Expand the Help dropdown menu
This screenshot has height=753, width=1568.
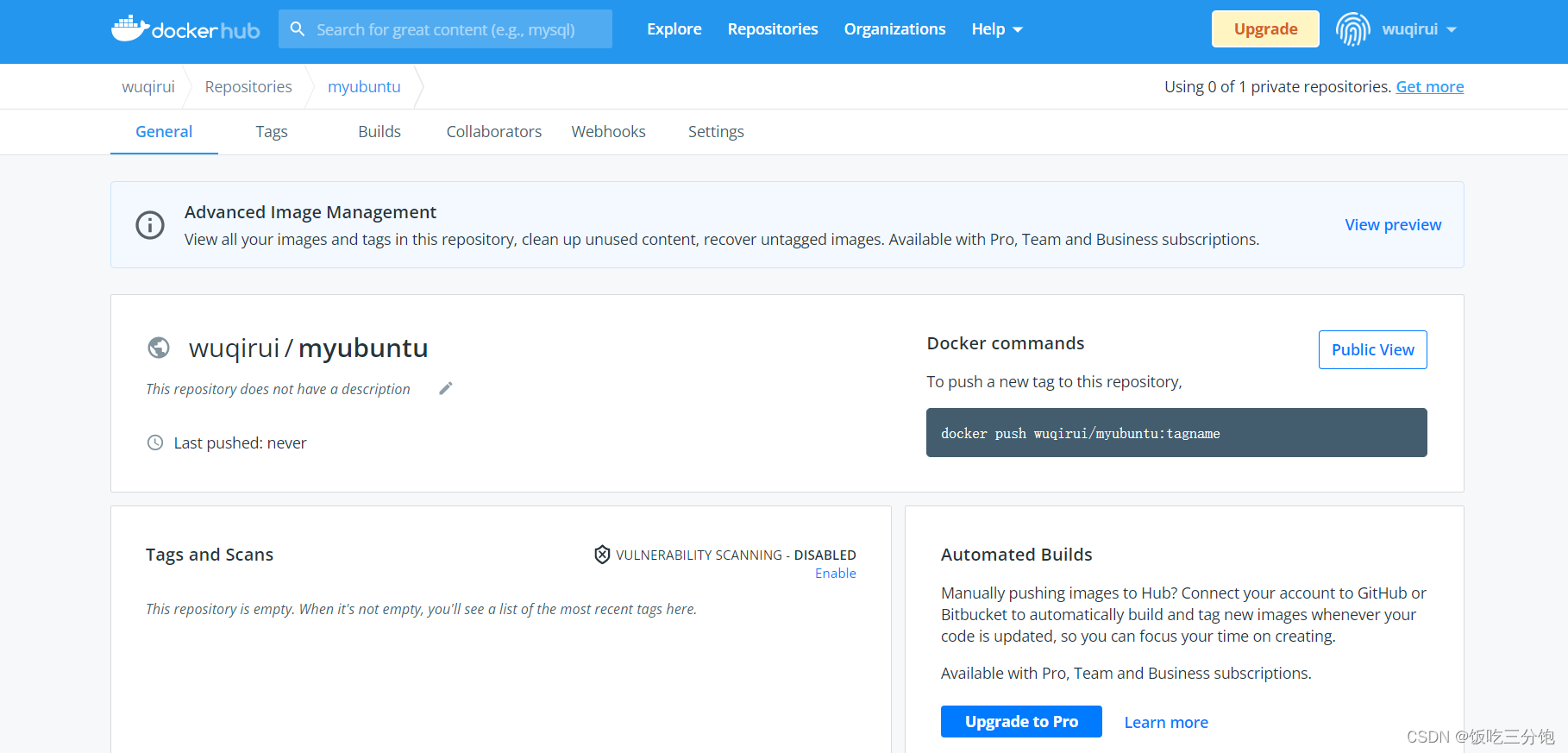pyautogui.click(x=997, y=29)
